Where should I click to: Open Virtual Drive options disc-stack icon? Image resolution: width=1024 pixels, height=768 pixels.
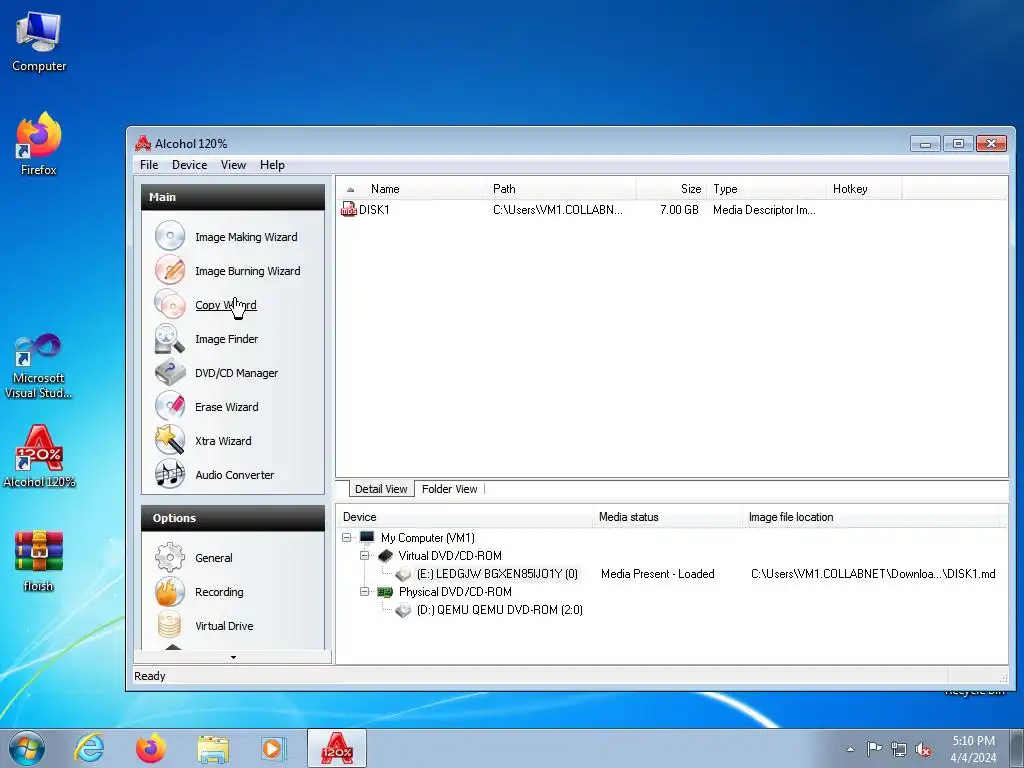[170, 625]
